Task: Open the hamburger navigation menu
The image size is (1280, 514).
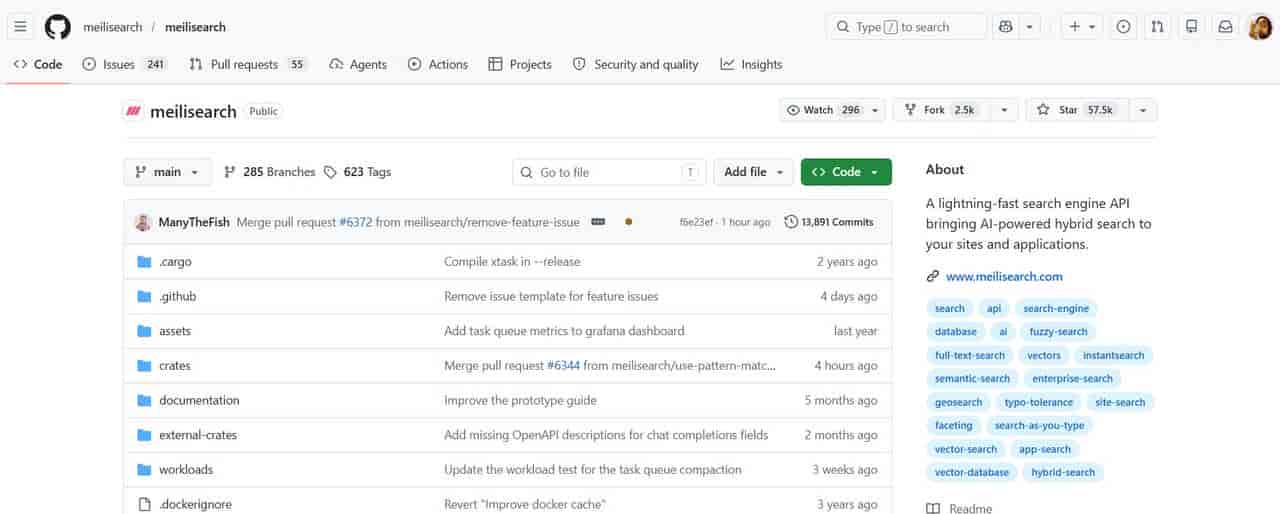Action: tap(20, 27)
